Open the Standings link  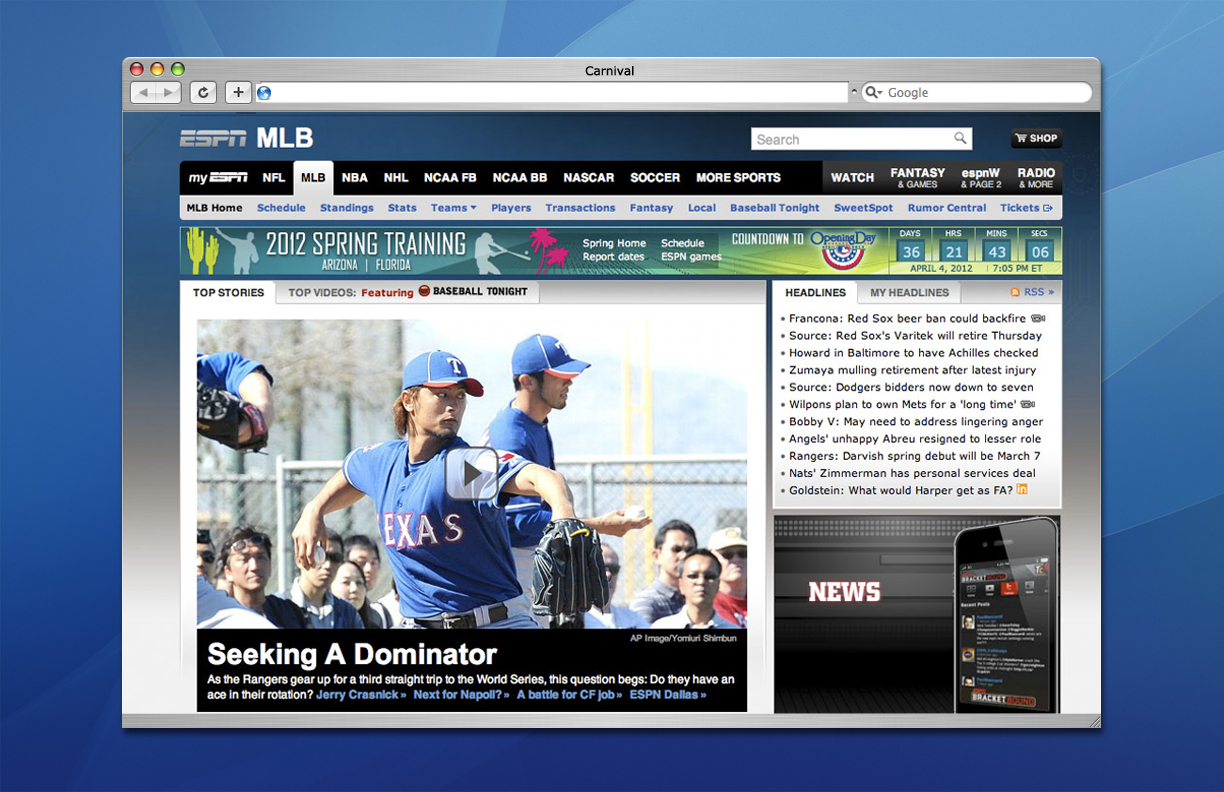pyautogui.click(x=347, y=208)
